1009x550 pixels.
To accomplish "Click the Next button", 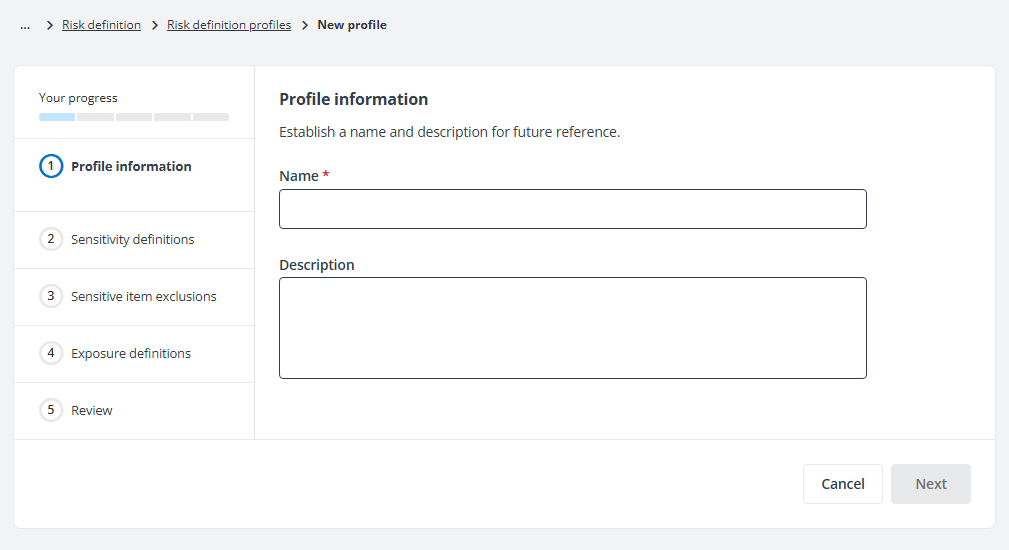I will (930, 484).
